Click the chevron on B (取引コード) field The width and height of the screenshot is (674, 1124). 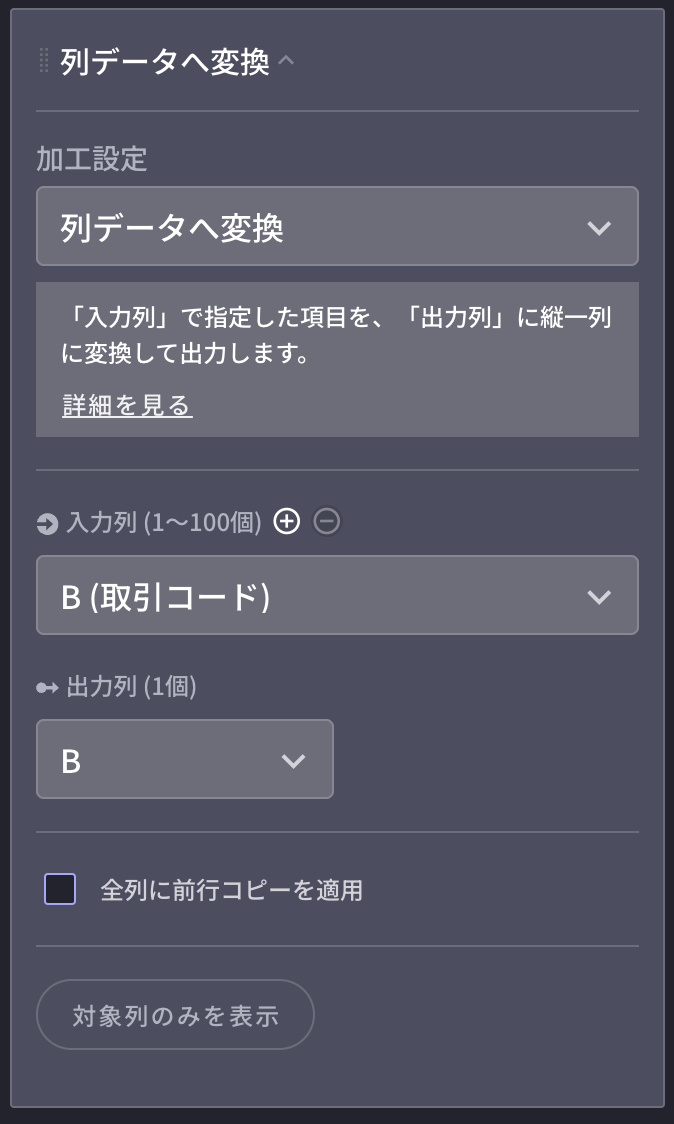[600, 595]
